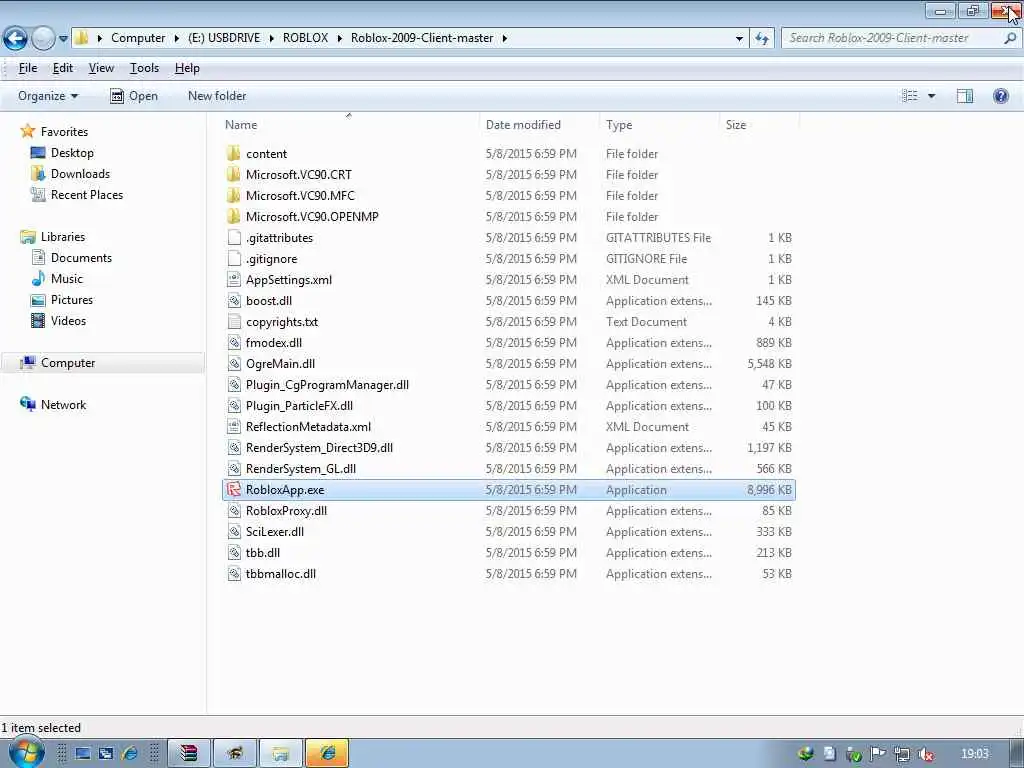Open the Help menu

[x=187, y=68]
